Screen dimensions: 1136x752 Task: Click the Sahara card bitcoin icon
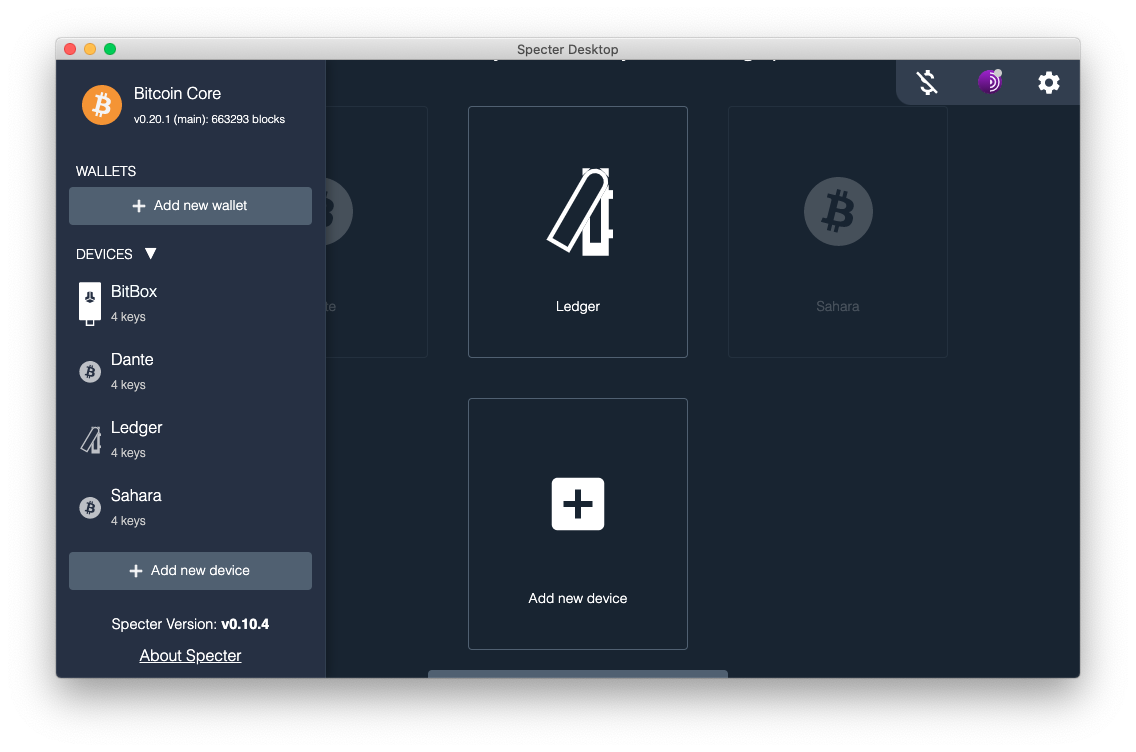838,212
